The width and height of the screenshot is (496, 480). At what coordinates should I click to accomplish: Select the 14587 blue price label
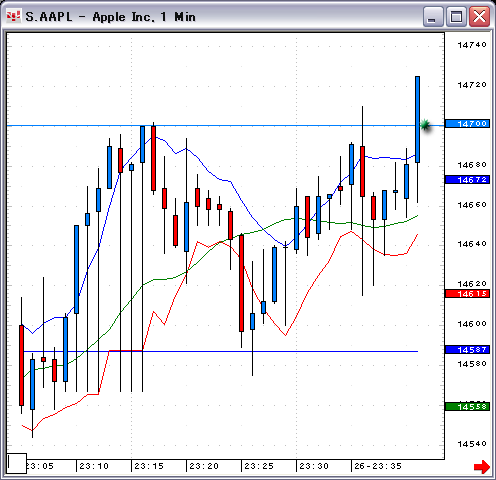pyautogui.click(x=467, y=350)
